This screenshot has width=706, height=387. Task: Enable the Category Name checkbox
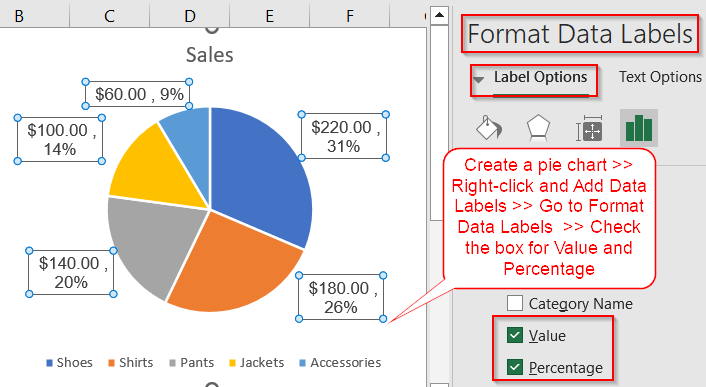[515, 303]
